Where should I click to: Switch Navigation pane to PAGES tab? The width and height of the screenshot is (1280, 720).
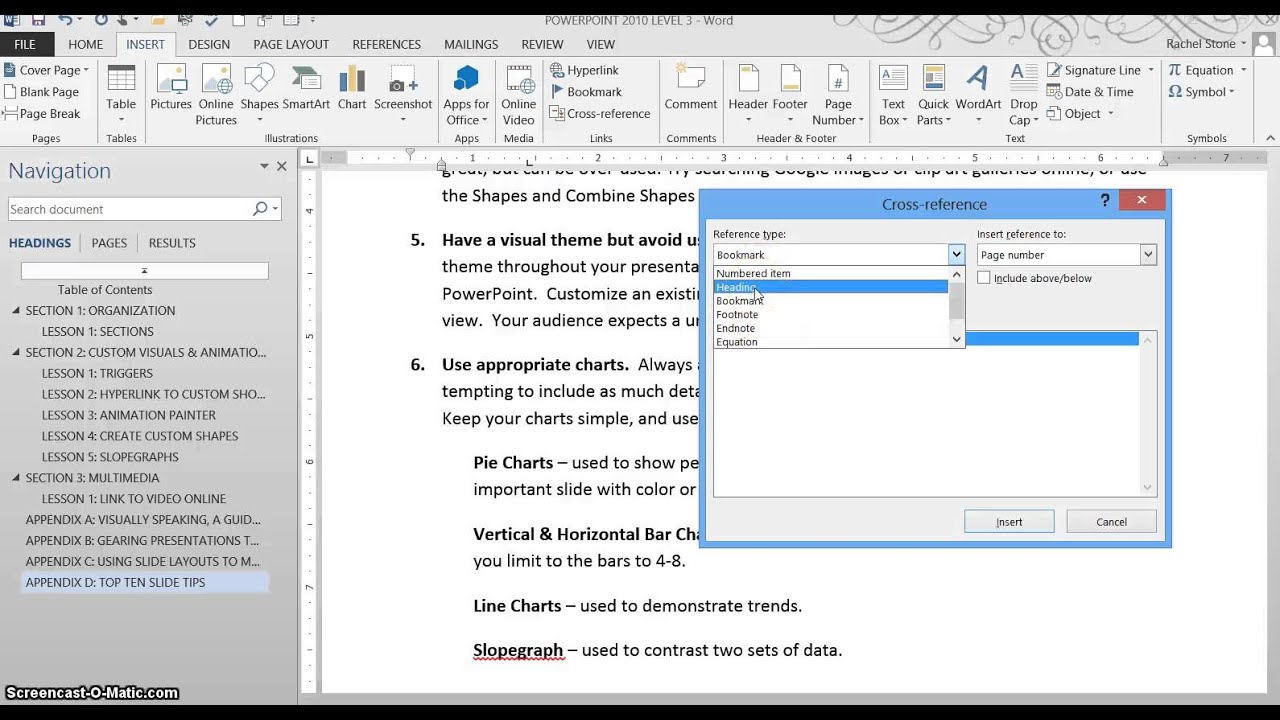pos(109,243)
